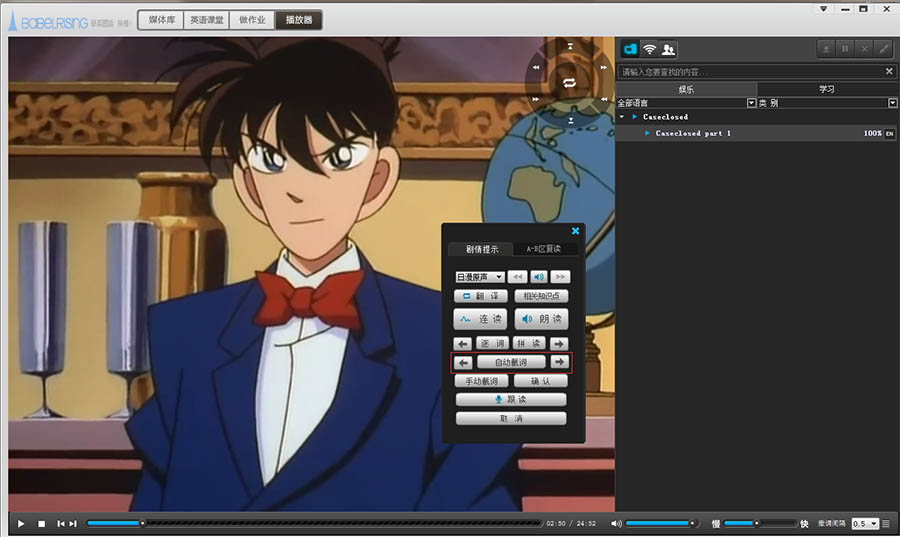
Task: Click the X delete button in sidebar toolbar
Action: tap(864, 49)
